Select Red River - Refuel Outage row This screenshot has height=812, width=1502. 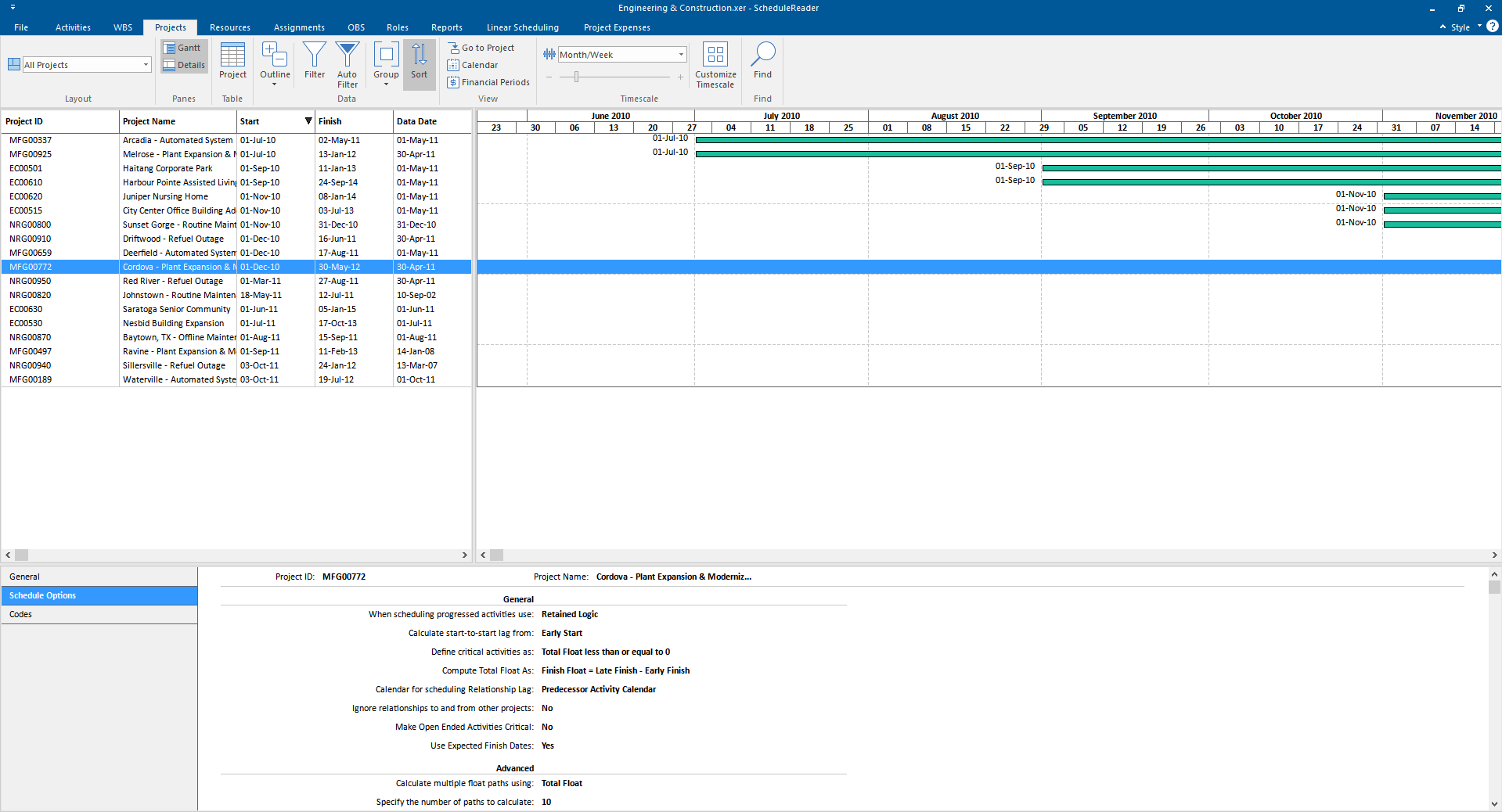click(x=236, y=281)
